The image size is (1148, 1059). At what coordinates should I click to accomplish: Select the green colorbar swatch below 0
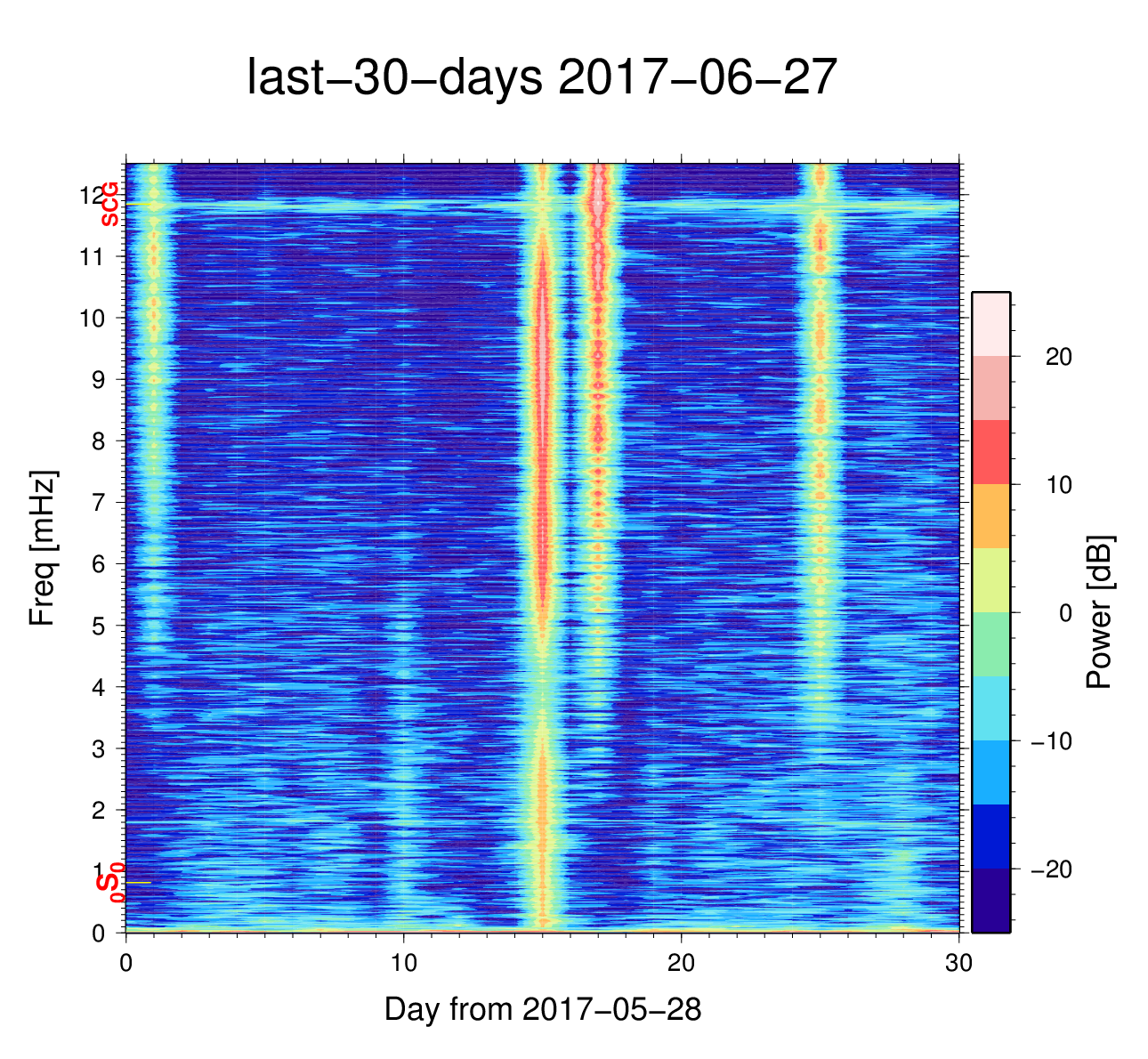[990, 644]
